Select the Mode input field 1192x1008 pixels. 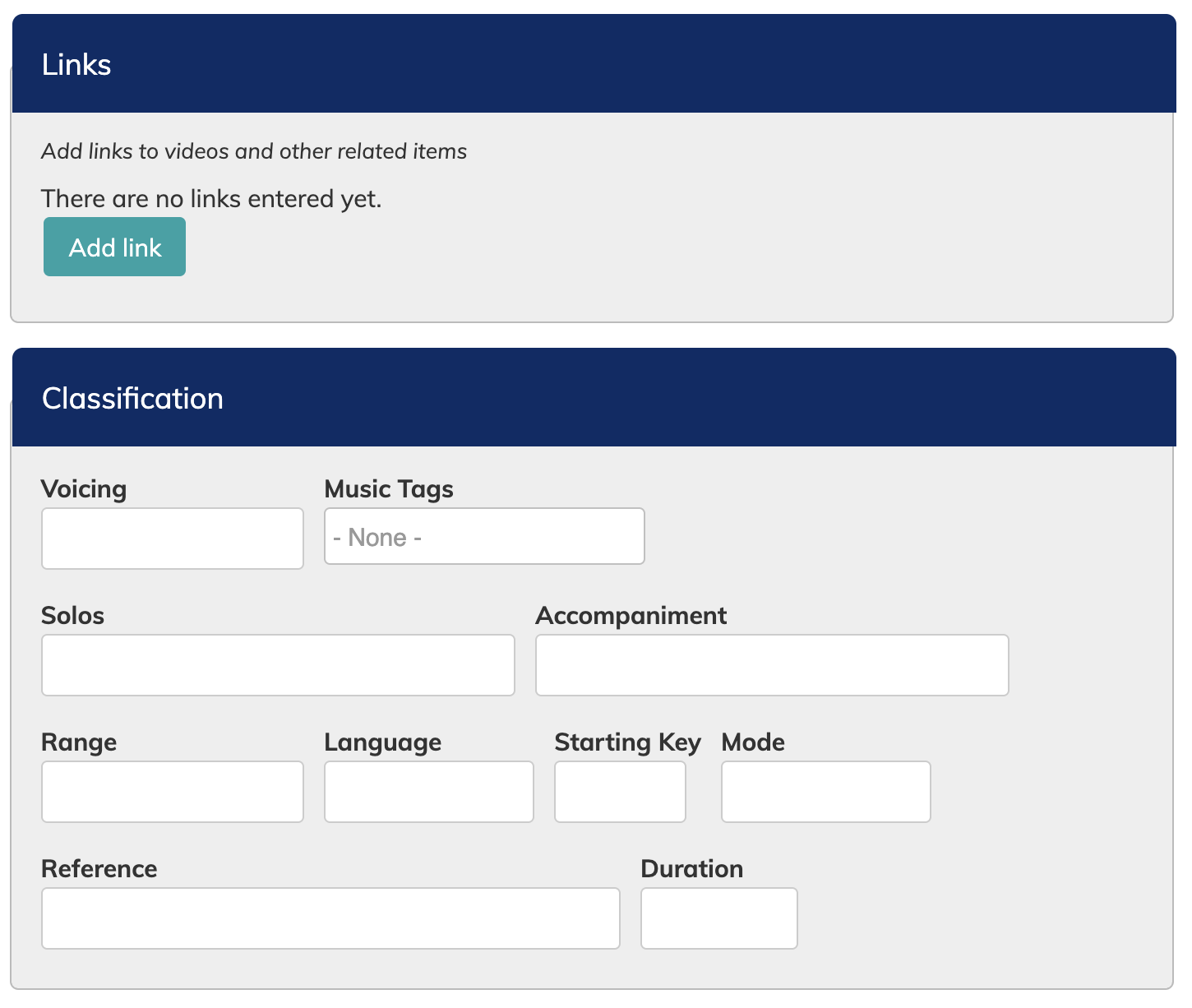(x=825, y=792)
